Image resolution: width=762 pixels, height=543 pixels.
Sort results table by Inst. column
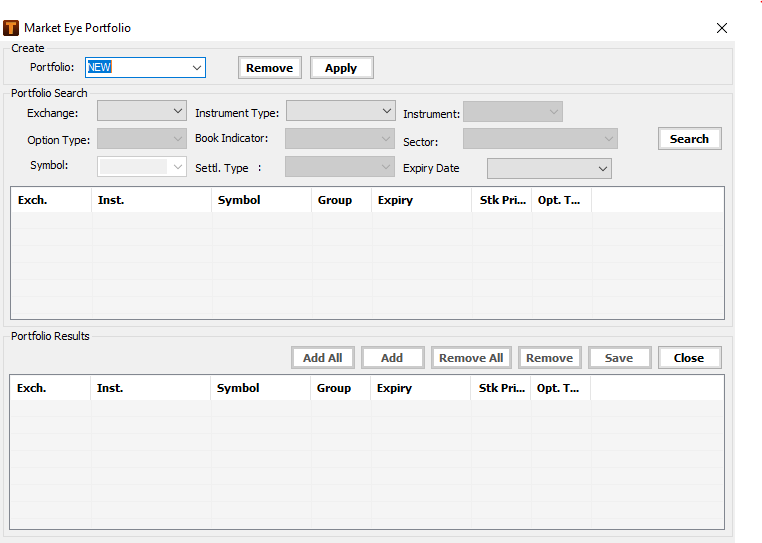coord(151,388)
